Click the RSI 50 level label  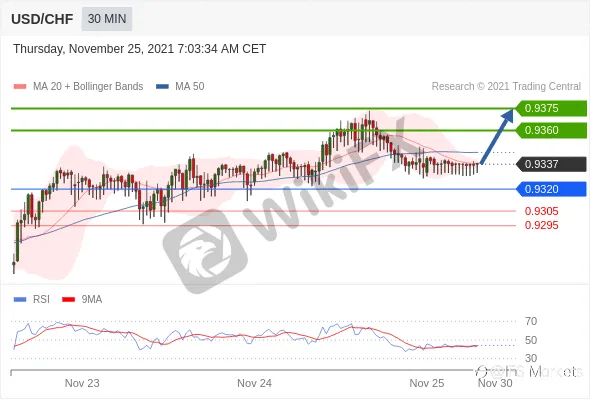click(x=531, y=340)
